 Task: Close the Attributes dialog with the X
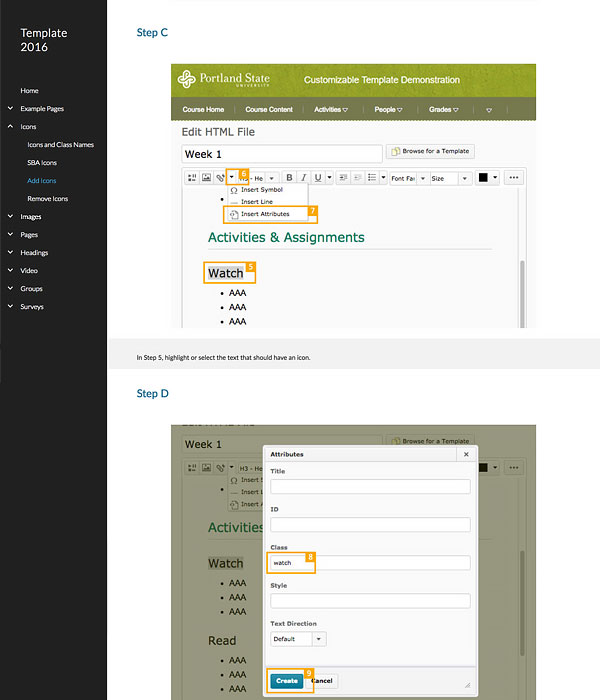[x=466, y=454]
